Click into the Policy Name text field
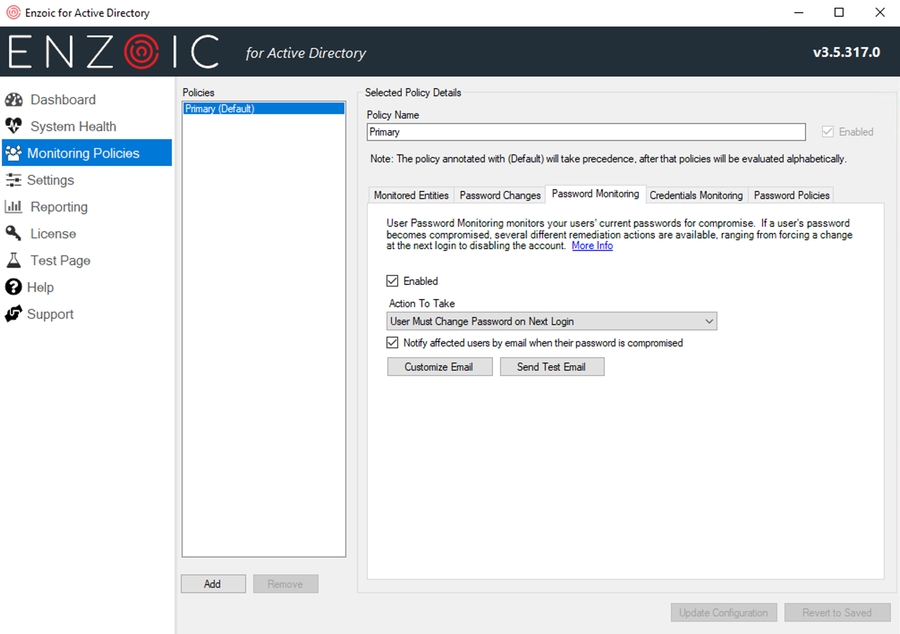 585,132
